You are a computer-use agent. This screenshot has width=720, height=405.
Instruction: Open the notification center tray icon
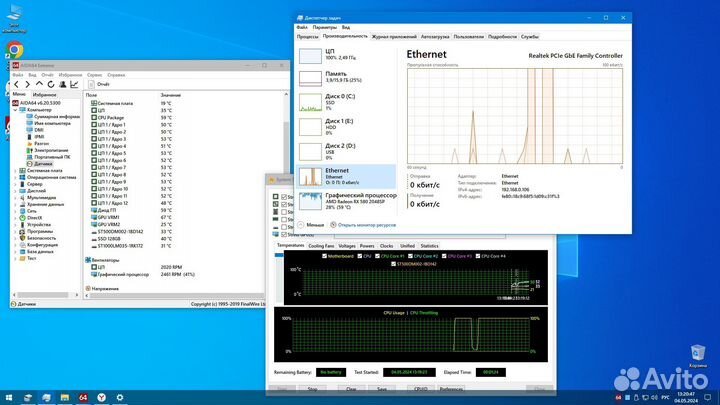pos(708,398)
